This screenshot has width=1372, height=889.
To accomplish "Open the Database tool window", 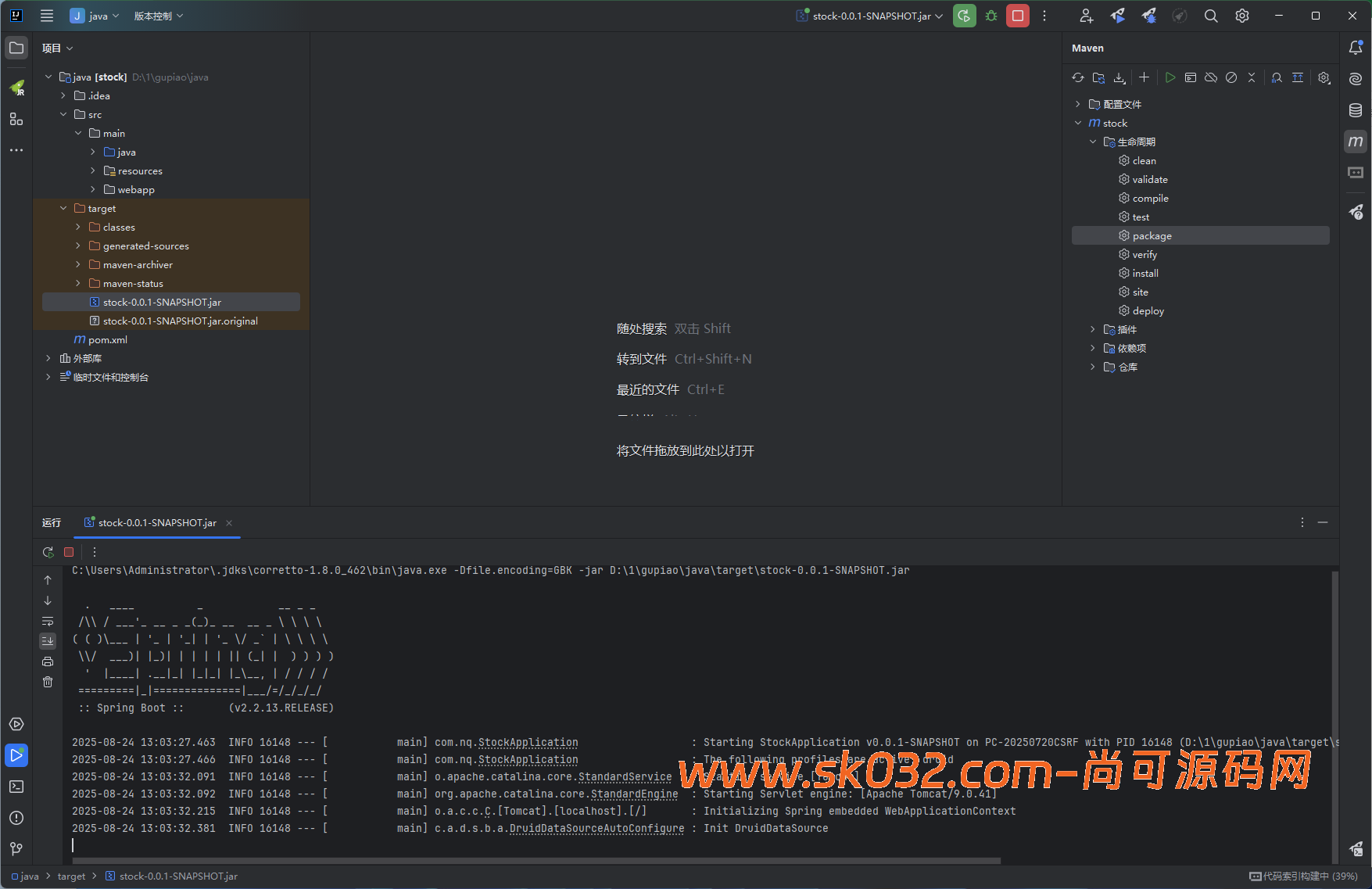I will pos(1356,110).
